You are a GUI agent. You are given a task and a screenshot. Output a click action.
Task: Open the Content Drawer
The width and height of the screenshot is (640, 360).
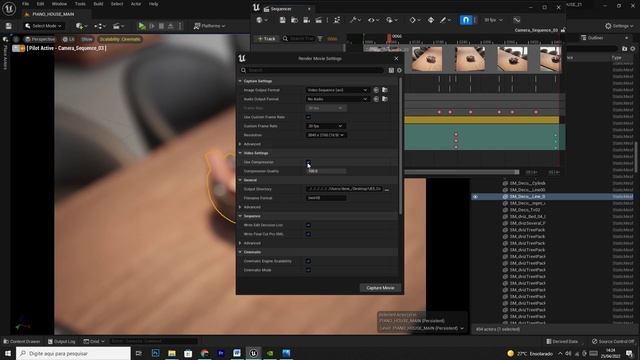click(22, 341)
